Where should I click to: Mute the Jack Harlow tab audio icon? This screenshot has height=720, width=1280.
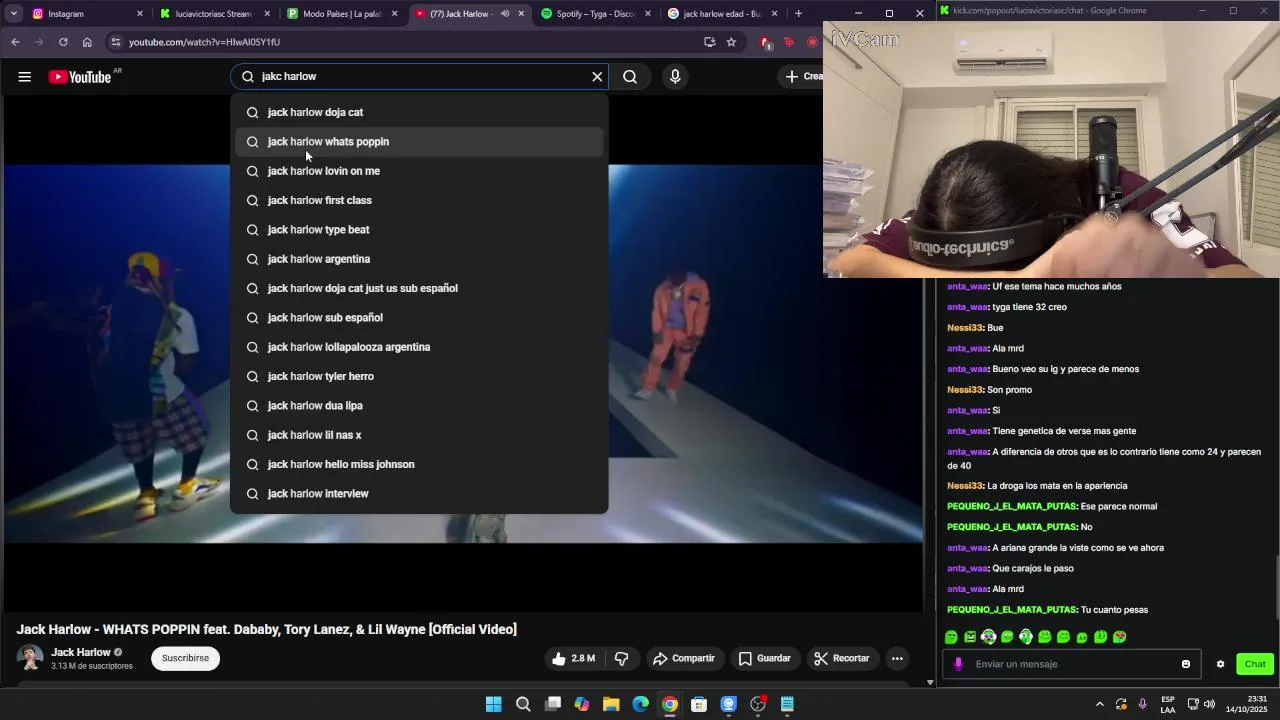505,14
